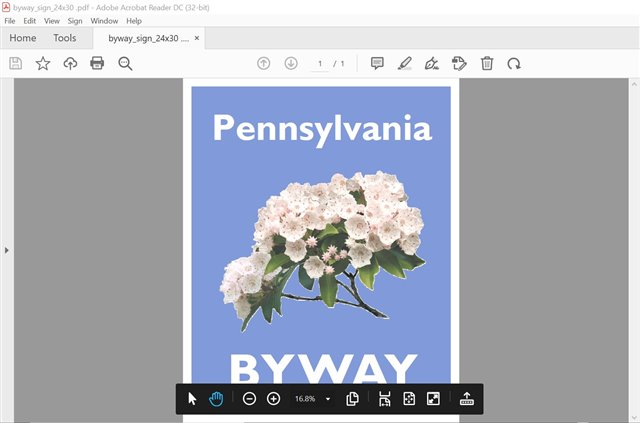Click the BYWAY text on the sign
Screen dimensions: 640x423
click(323, 368)
